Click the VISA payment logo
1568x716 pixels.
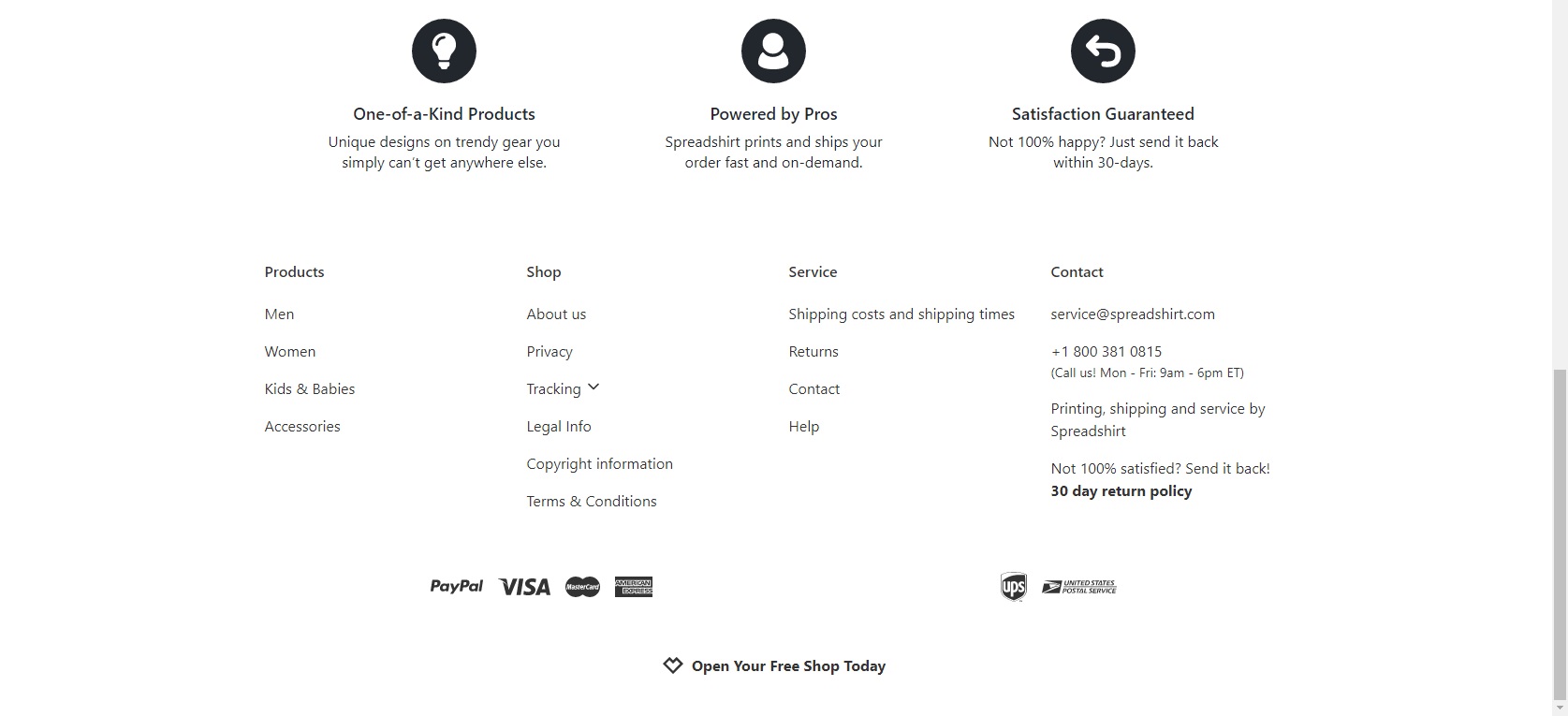(524, 587)
